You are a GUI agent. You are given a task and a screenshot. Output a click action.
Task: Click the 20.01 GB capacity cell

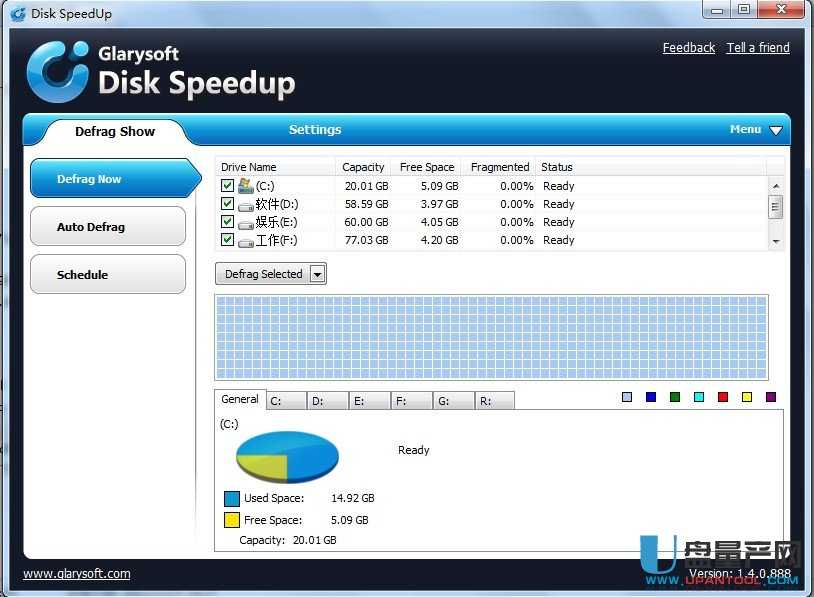(x=367, y=186)
